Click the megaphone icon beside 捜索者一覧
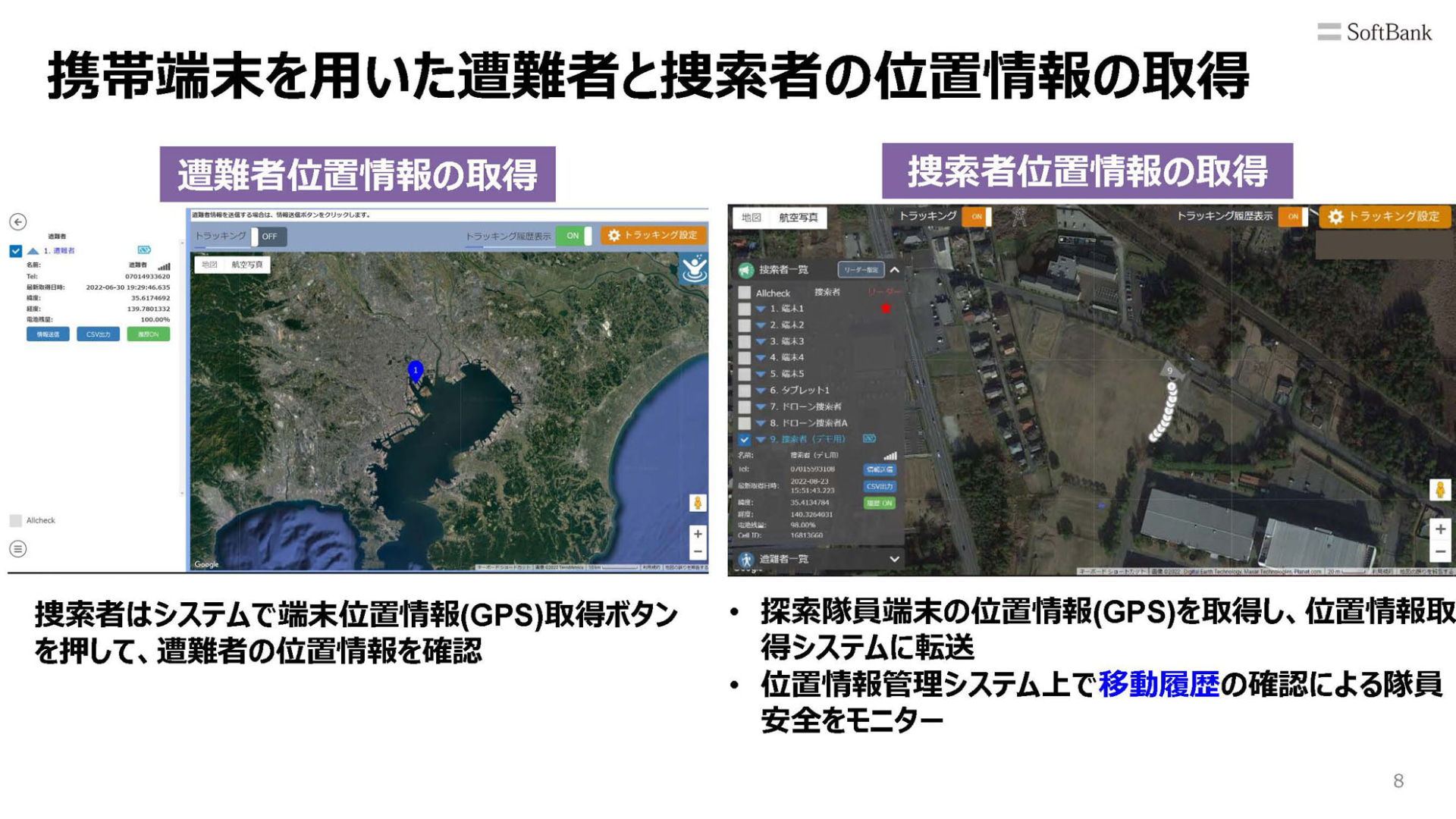Viewport: 1456px width, 819px height. coord(746,270)
